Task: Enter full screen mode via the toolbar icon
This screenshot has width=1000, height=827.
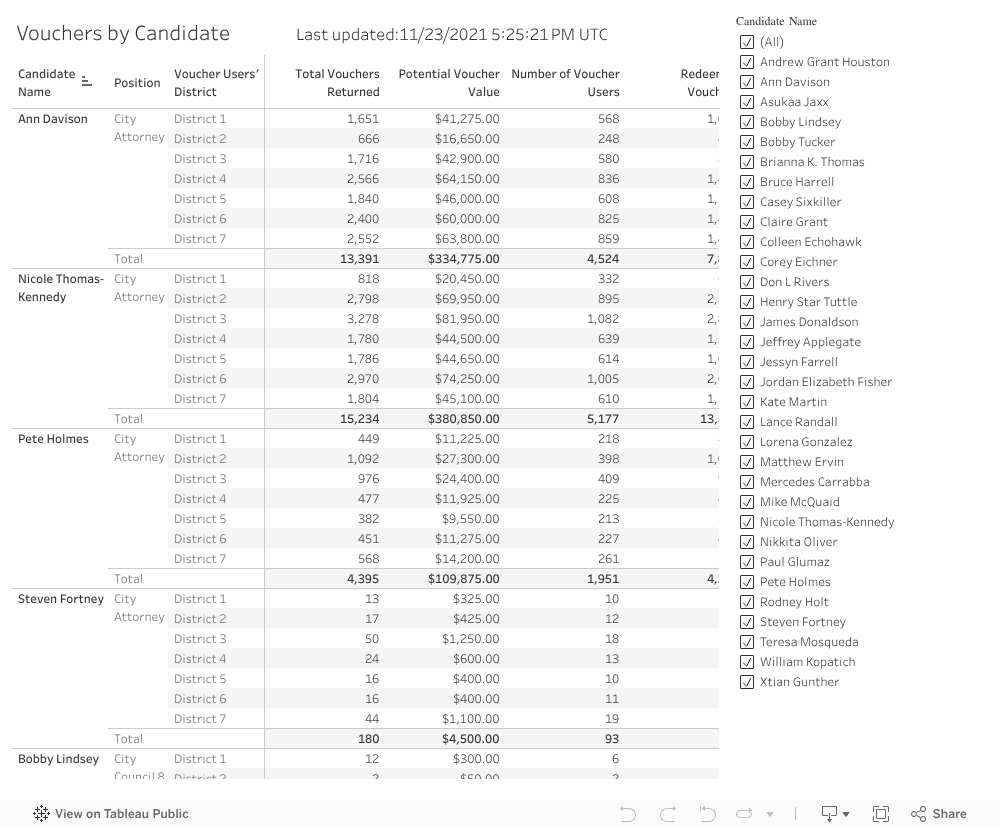Action: (x=881, y=813)
